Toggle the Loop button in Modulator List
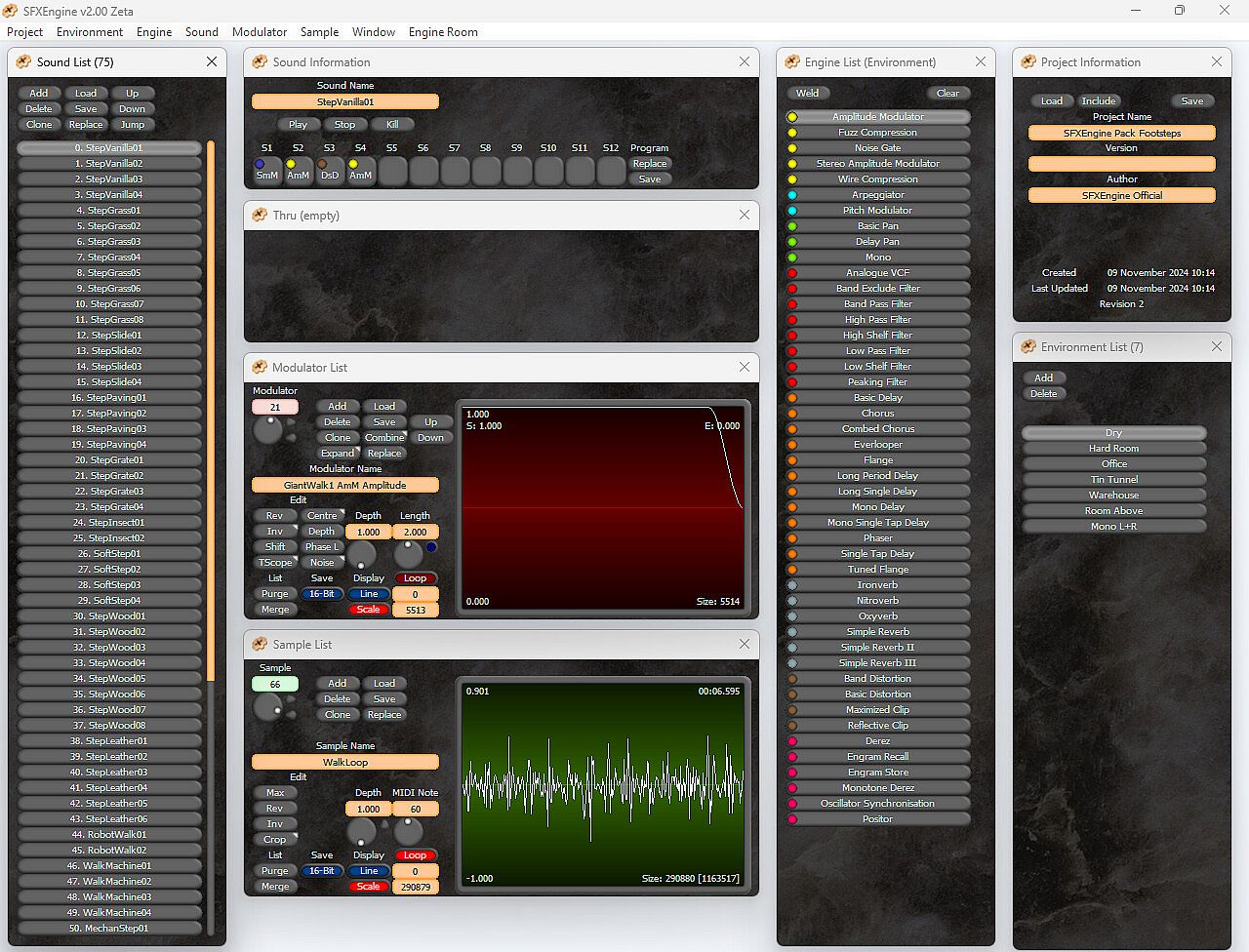The width and height of the screenshot is (1249, 952). coord(415,578)
